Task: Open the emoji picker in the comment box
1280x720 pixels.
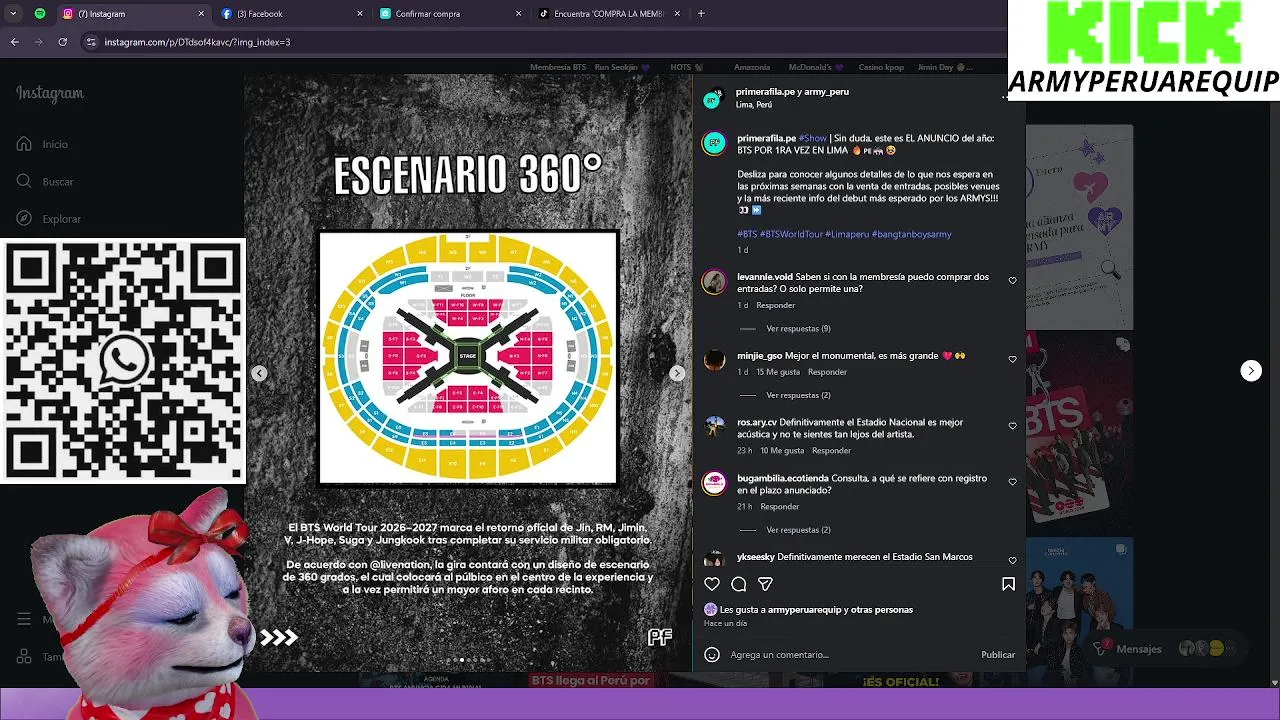Action: click(712, 655)
